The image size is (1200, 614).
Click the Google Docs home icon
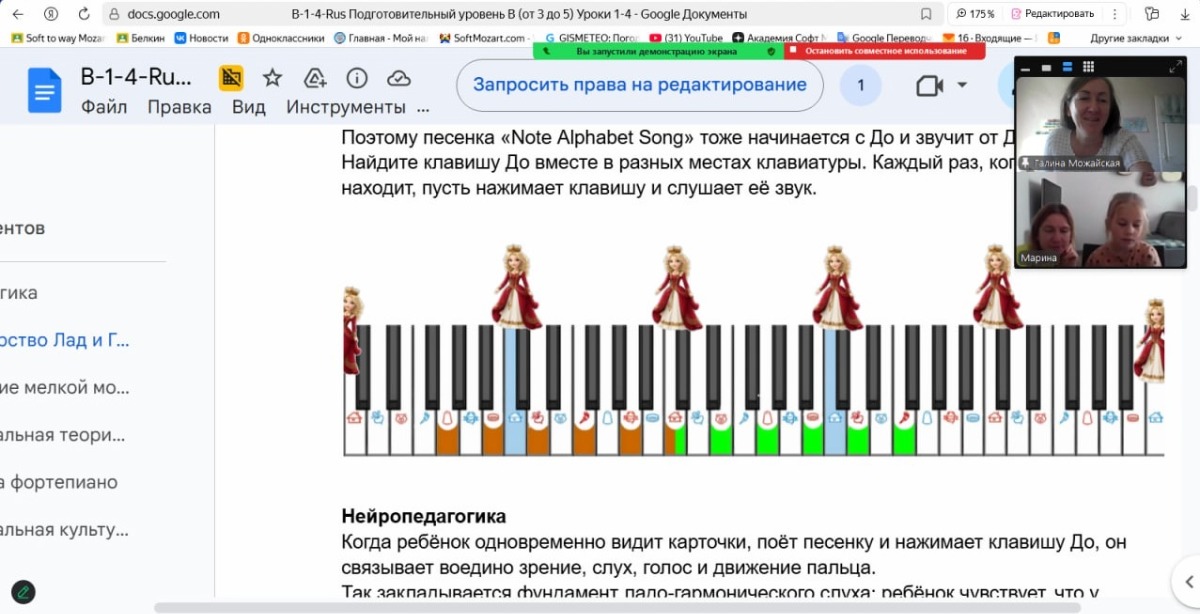[45, 91]
